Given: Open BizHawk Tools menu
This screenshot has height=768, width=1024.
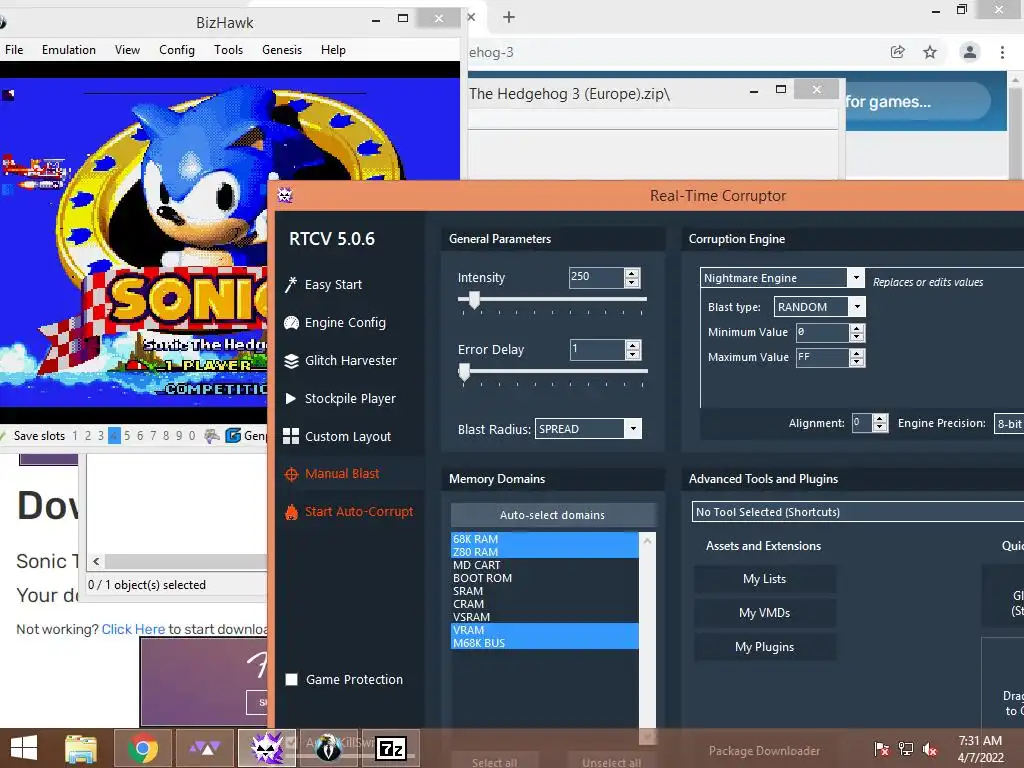Looking at the screenshot, I should (229, 50).
